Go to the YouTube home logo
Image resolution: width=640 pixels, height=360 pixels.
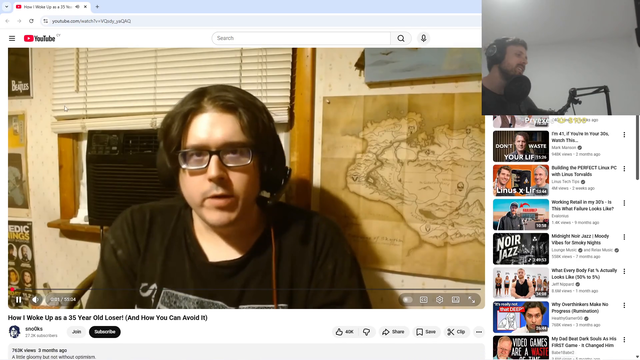(x=39, y=38)
